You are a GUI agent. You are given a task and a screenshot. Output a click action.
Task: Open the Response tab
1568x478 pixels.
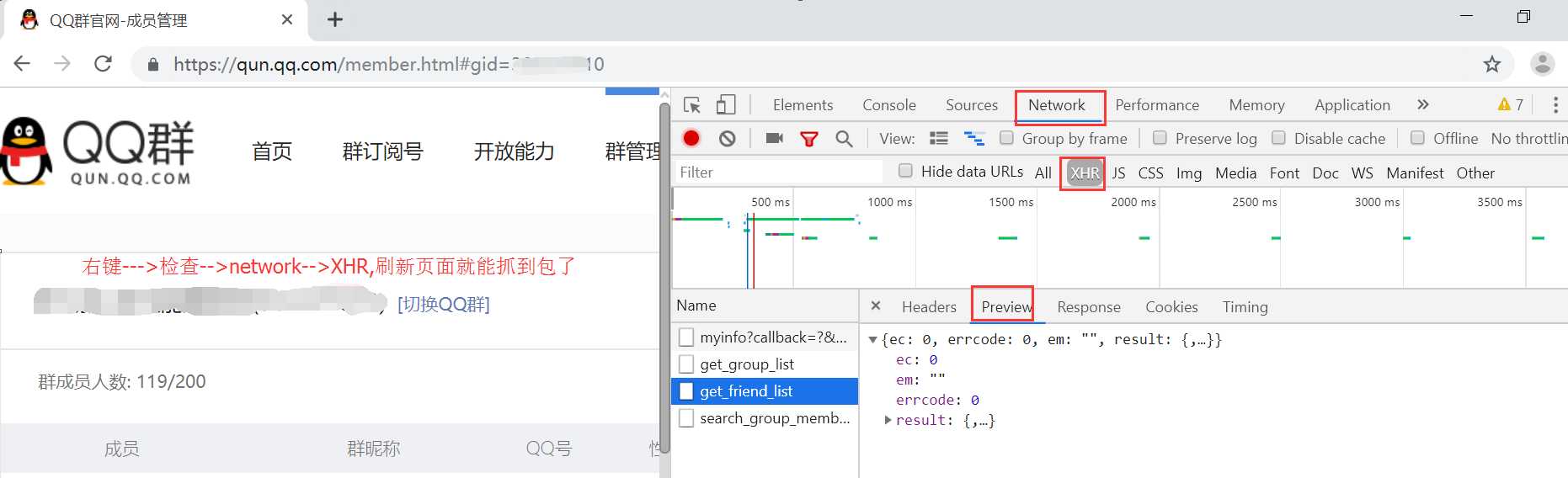(x=1088, y=307)
